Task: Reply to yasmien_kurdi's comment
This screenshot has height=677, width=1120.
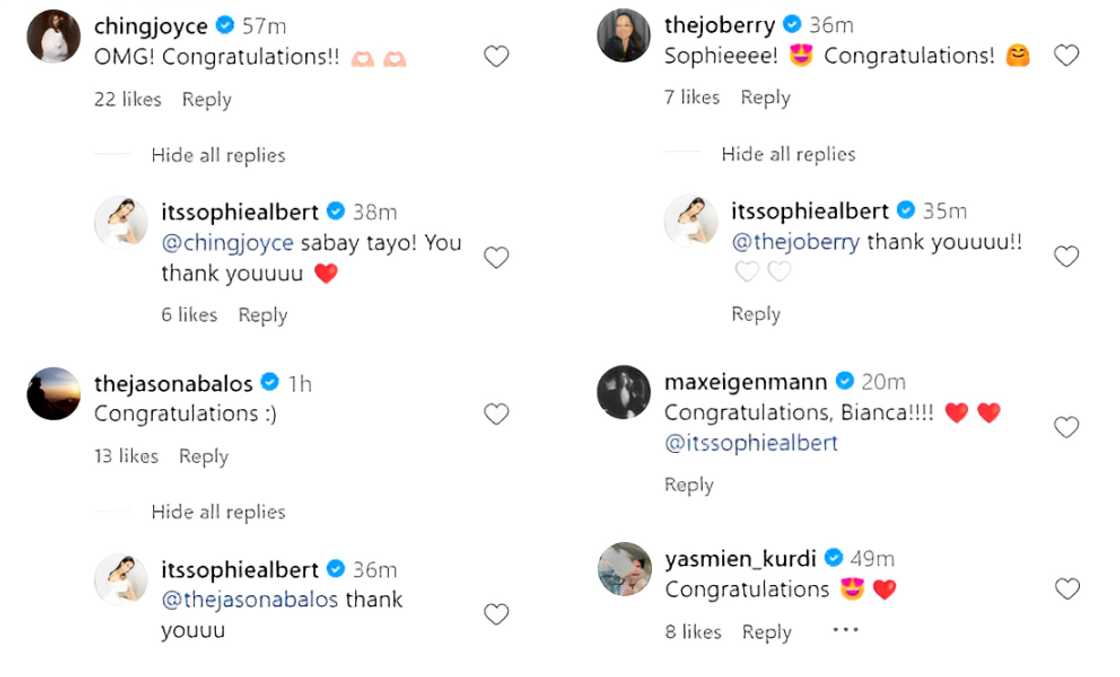Action: [767, 632]
